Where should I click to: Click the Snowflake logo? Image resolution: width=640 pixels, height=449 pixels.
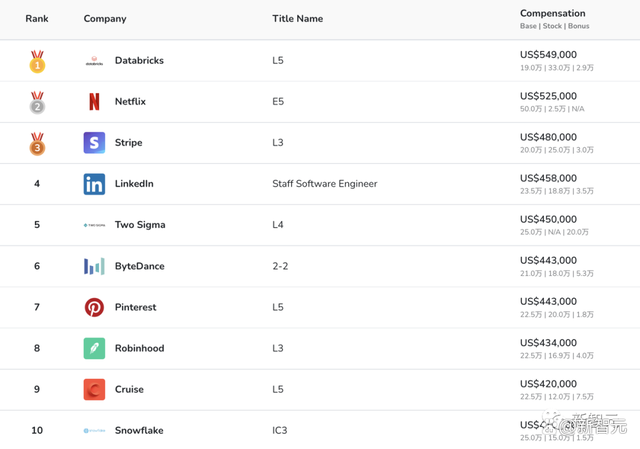(x=94, y=430)
